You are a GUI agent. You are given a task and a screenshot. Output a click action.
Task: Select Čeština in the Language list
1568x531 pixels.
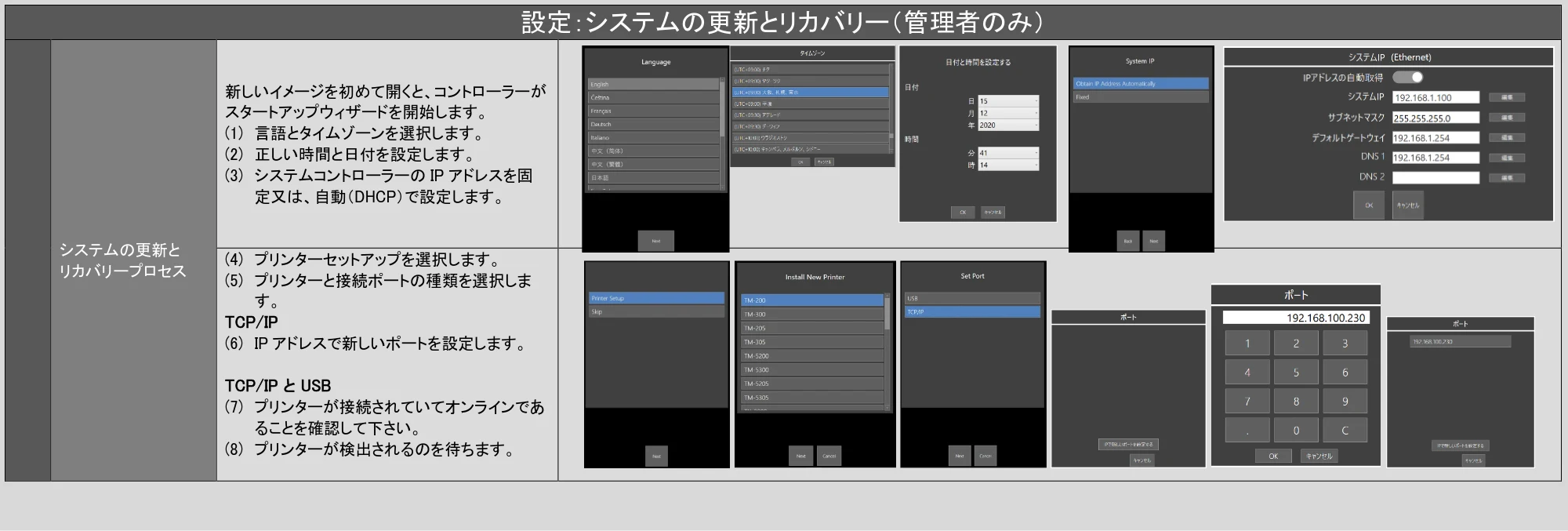[654, 97]
